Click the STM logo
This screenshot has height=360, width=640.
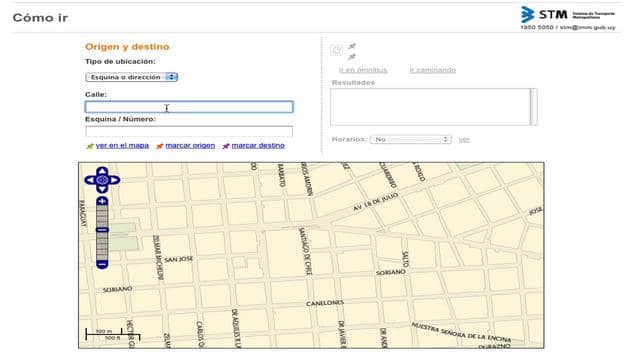tap(567, 15)
